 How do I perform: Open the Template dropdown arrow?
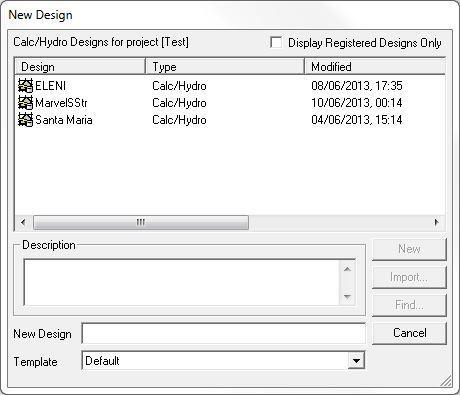356,360
